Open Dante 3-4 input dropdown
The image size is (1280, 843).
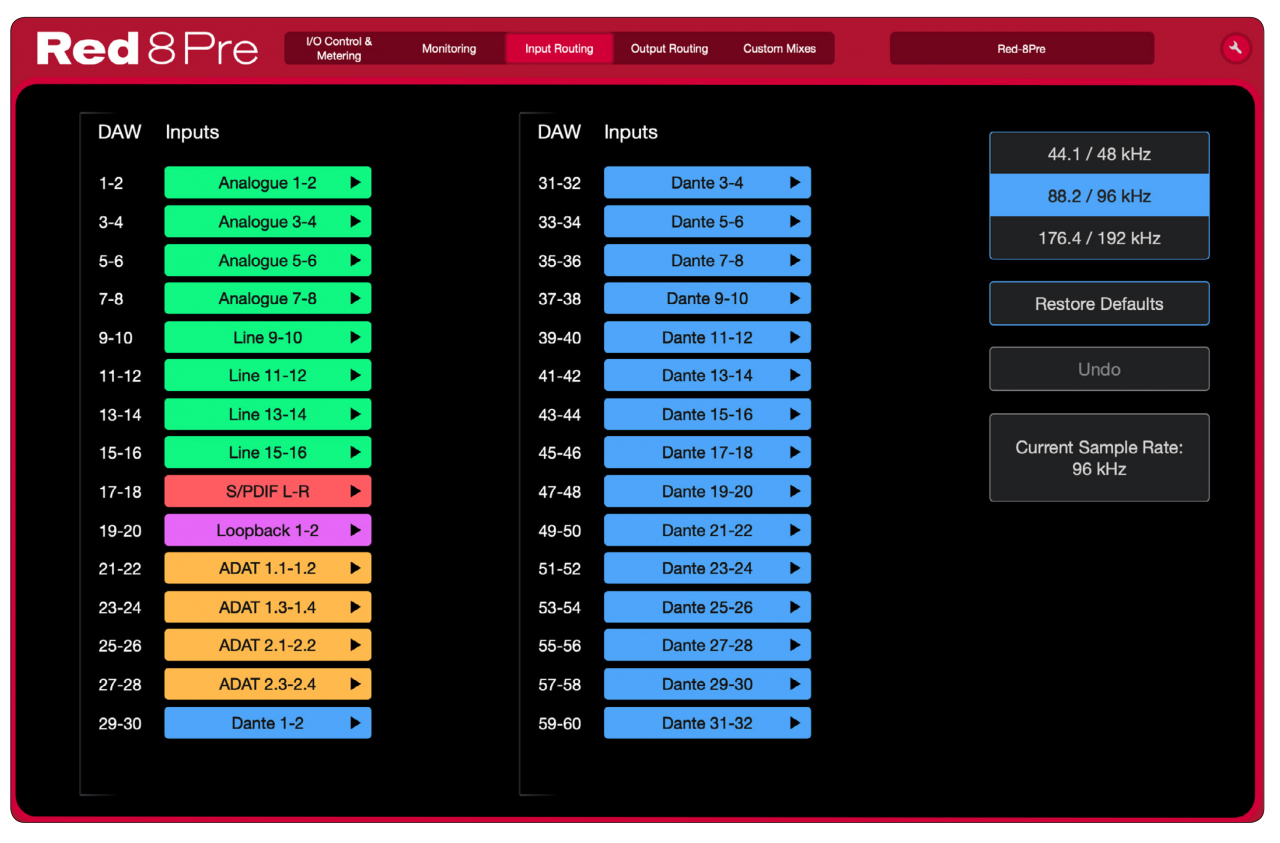point(707,183)
